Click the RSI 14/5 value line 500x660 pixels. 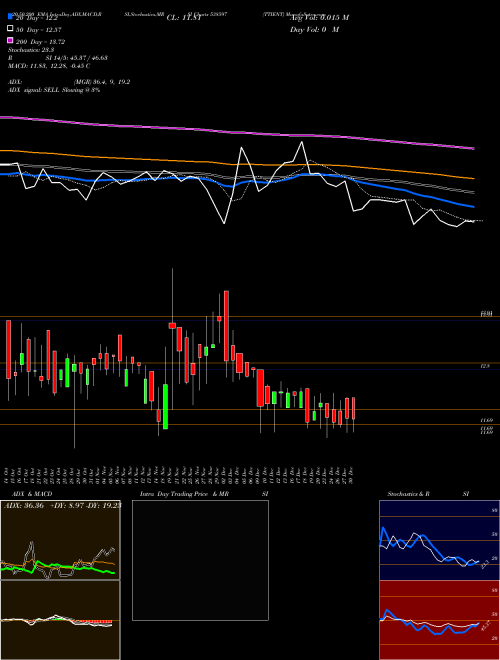(58, 58)
